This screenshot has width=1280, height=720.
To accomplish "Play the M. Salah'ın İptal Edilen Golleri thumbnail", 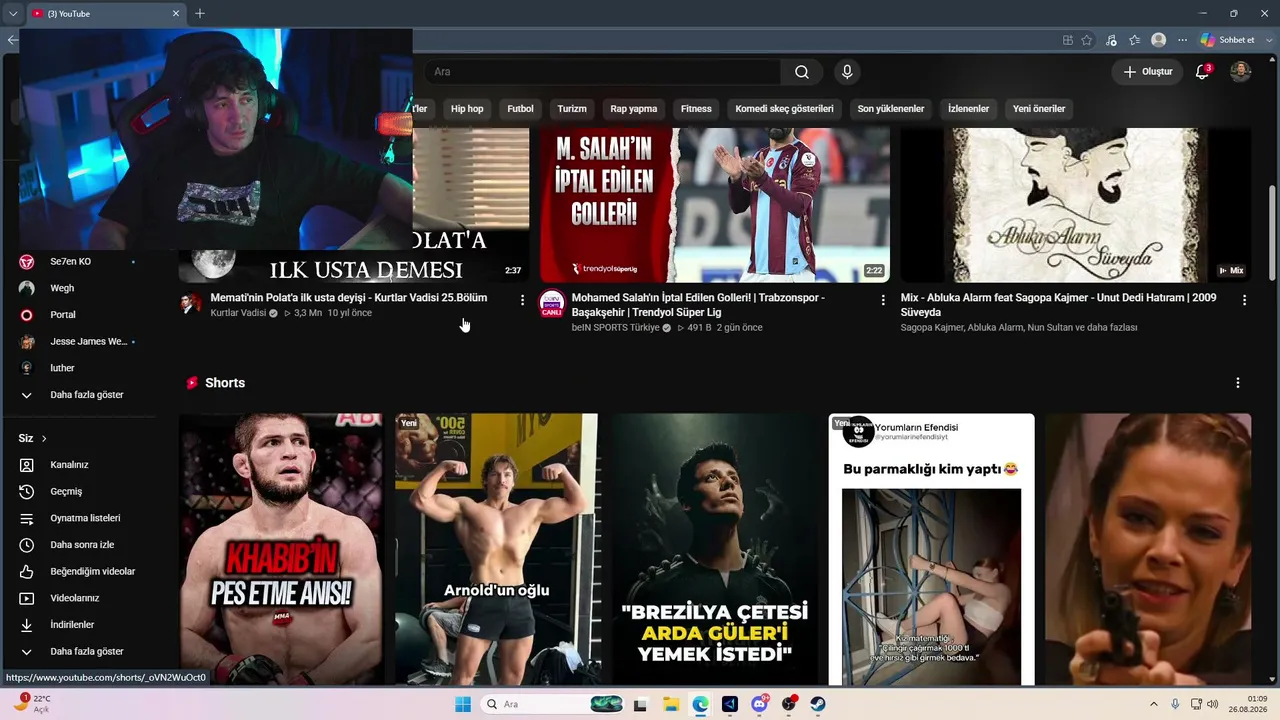I will (714, 205).
